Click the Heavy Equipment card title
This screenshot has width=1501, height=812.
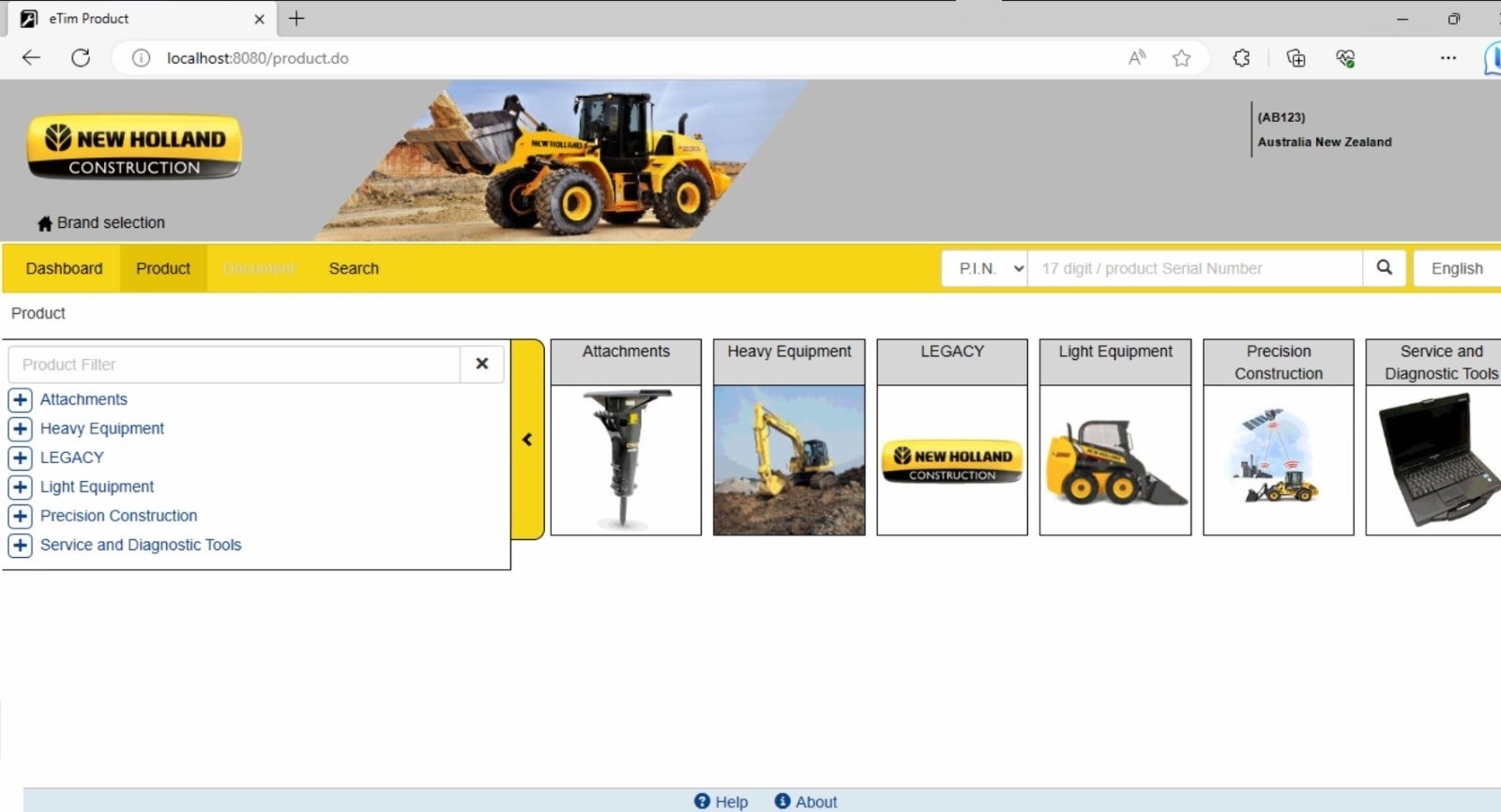click(789, 352)
